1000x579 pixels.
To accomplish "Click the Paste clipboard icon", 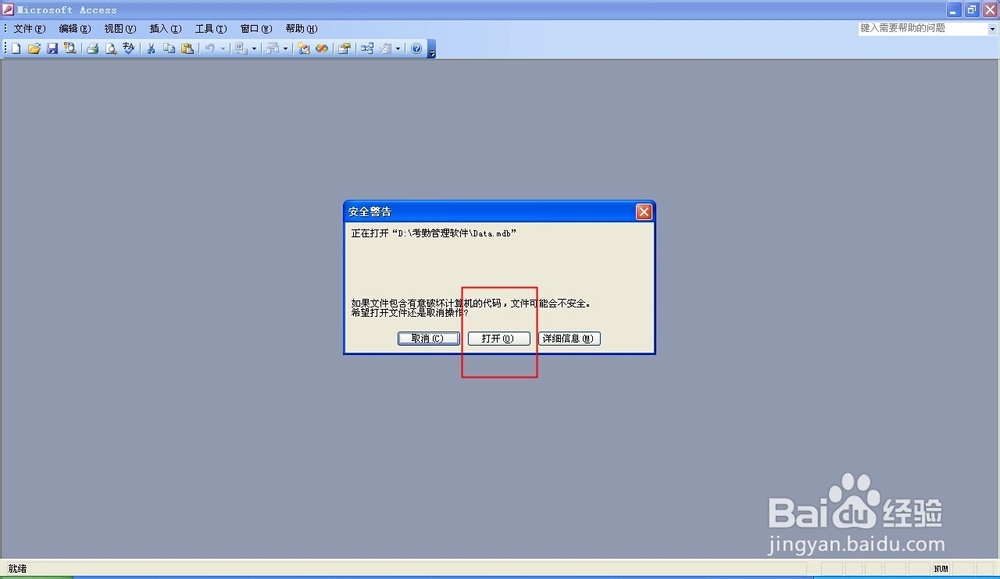I will (187, 48).
